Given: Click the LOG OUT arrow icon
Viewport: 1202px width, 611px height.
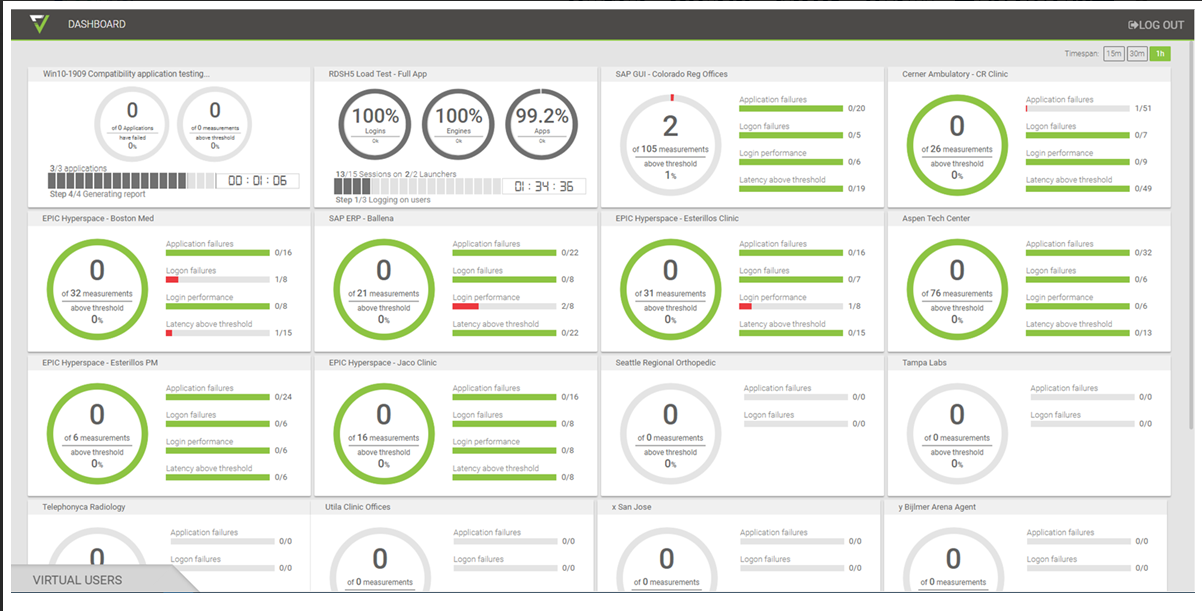Looking at the screenshot, I should [1134, 25].
